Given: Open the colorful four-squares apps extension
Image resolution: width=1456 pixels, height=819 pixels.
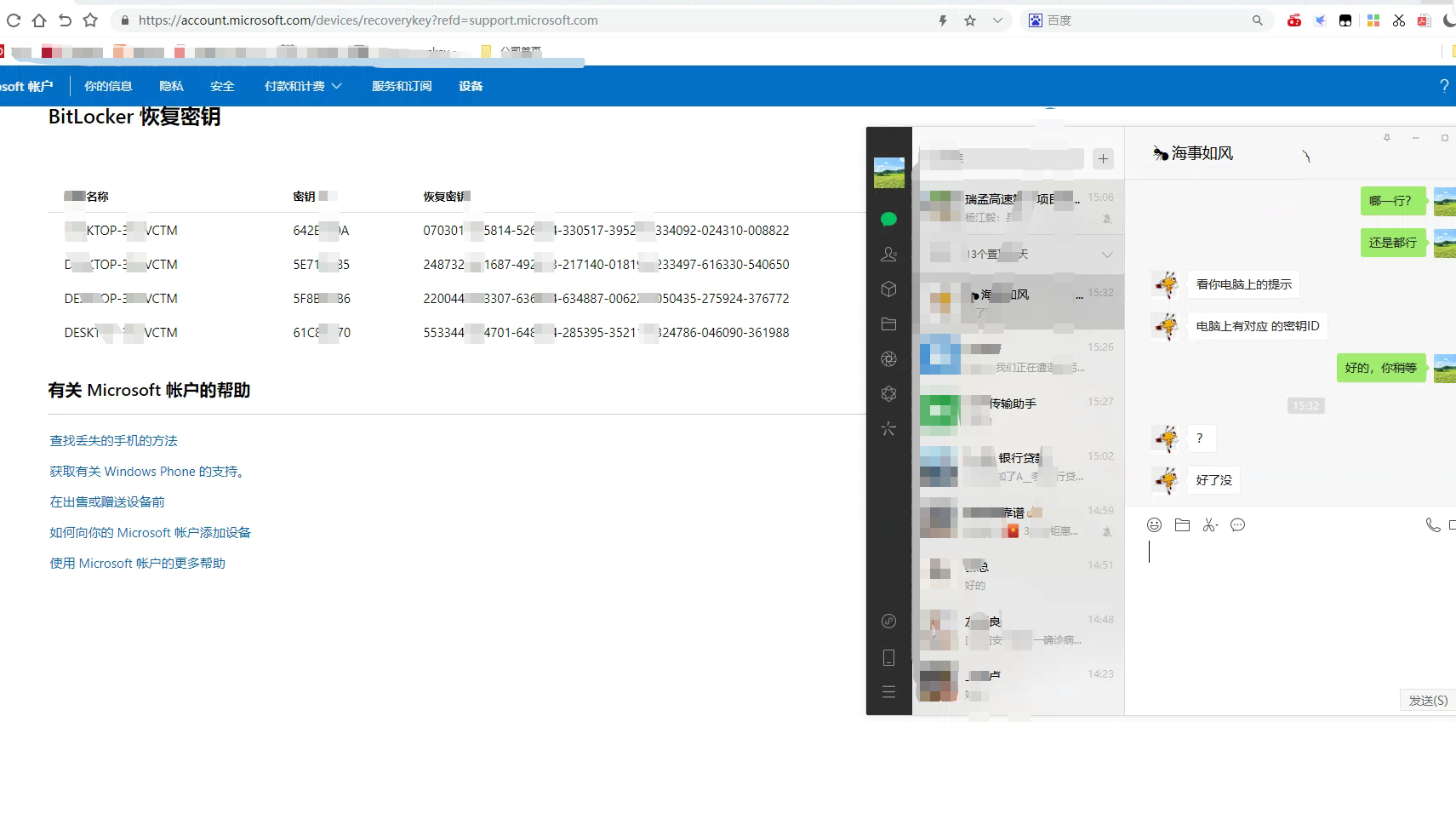Looking at the screenshot, I should click(1373, 20).
